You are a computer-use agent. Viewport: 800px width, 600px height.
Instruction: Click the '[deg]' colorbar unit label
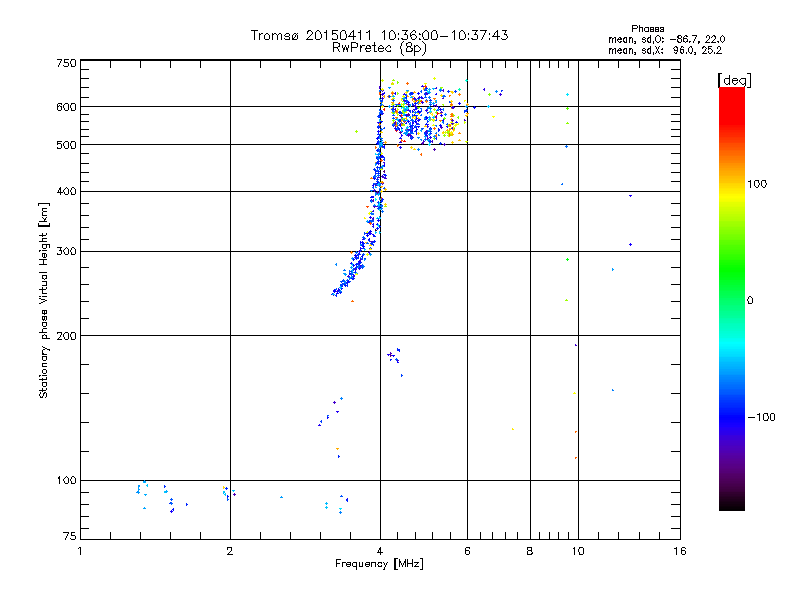point(734,80)
